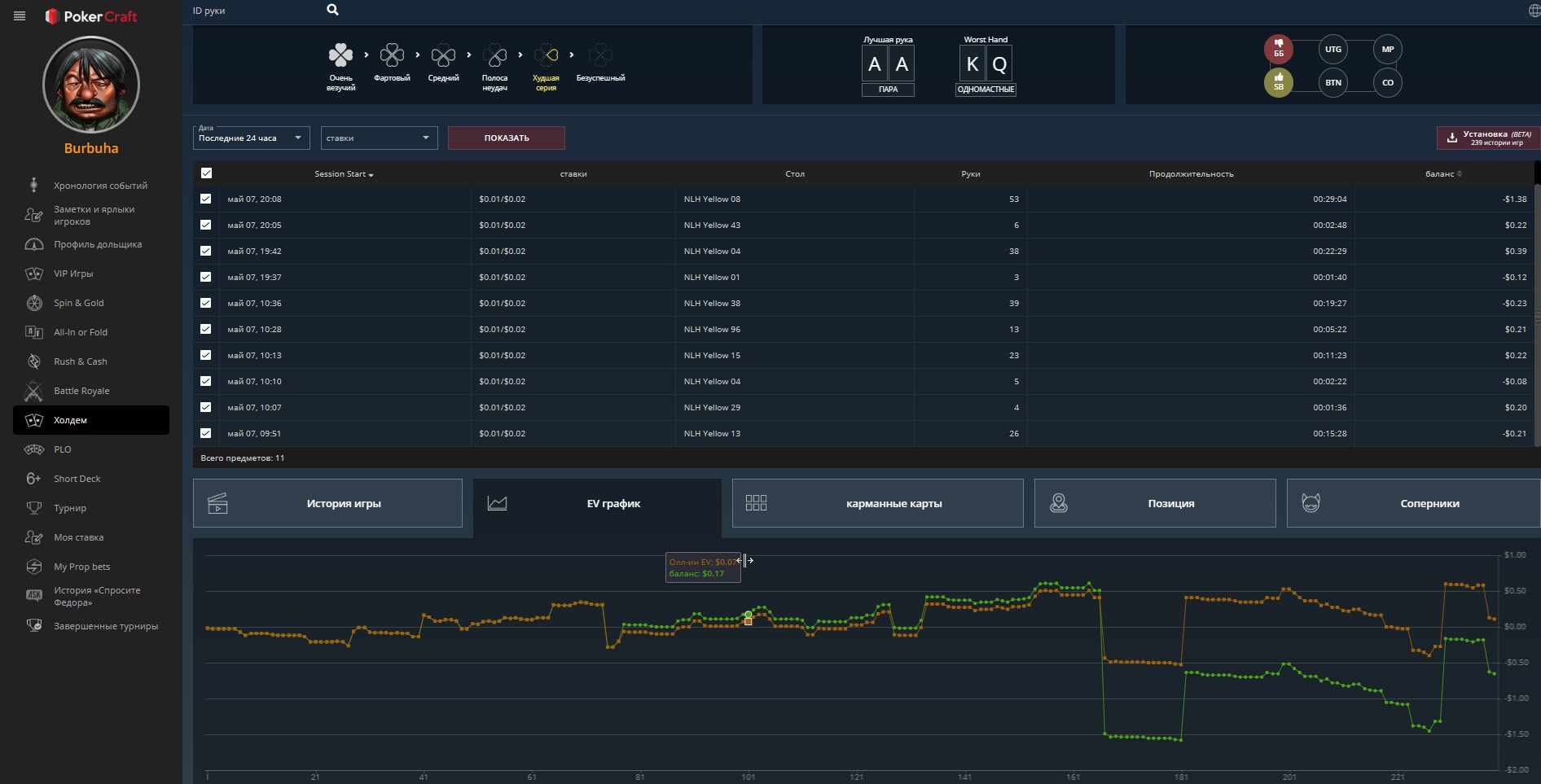The height and width of the screenshot is (784, 1541).
Task: Click the 'Моя ставка' sidebar icon
Action: (x=34, y=537)
